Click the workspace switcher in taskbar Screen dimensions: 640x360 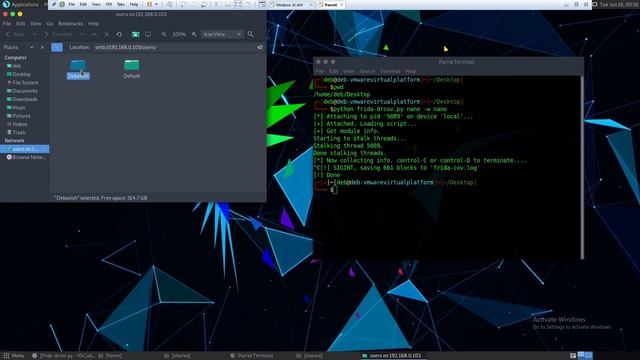click(585, 356)
